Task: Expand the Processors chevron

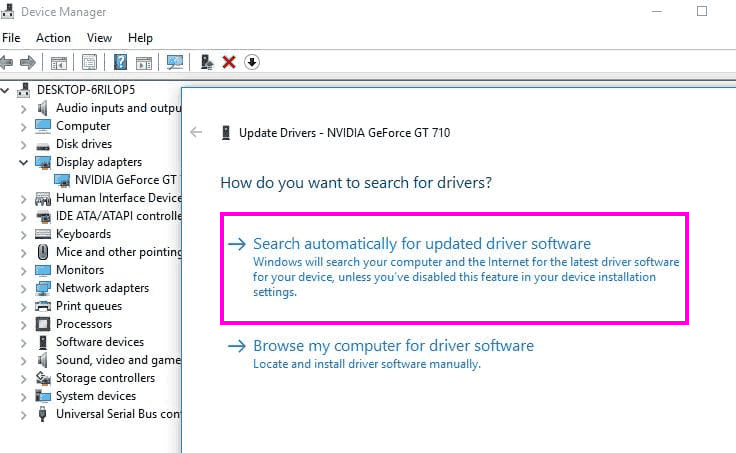Action: [x=23, y=325]
